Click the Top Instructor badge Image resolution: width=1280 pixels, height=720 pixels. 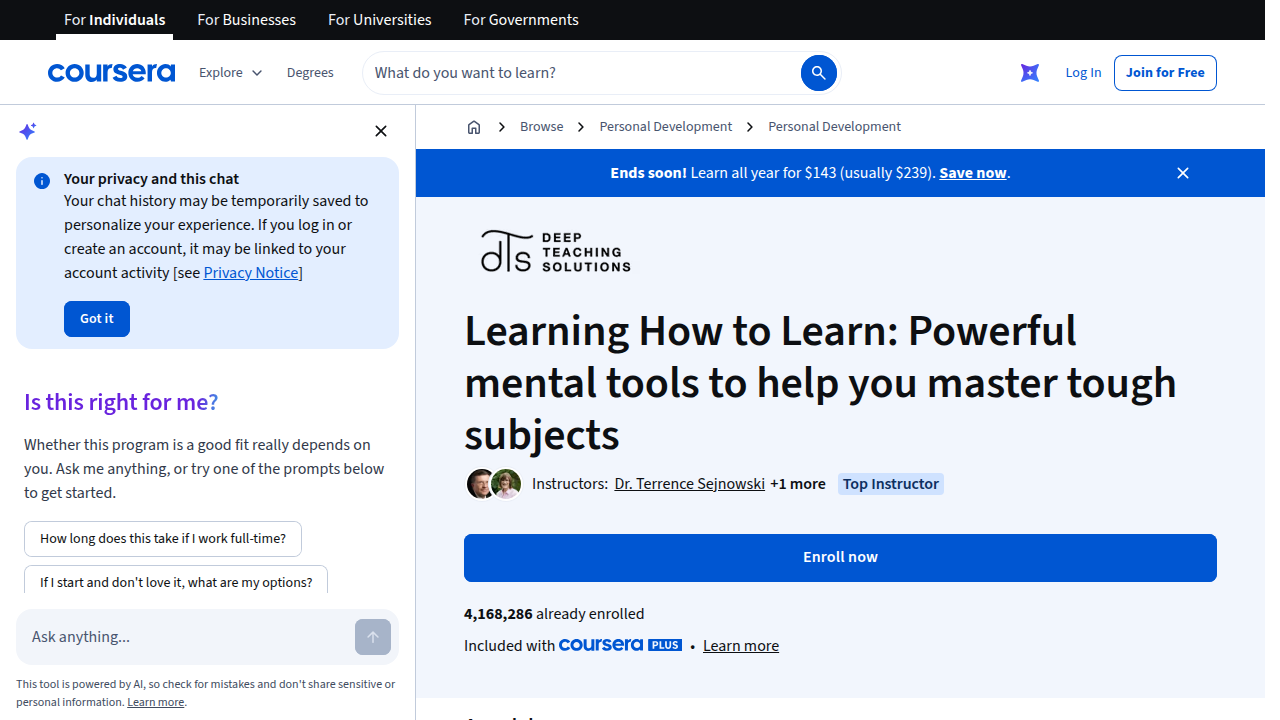point(891,484)
